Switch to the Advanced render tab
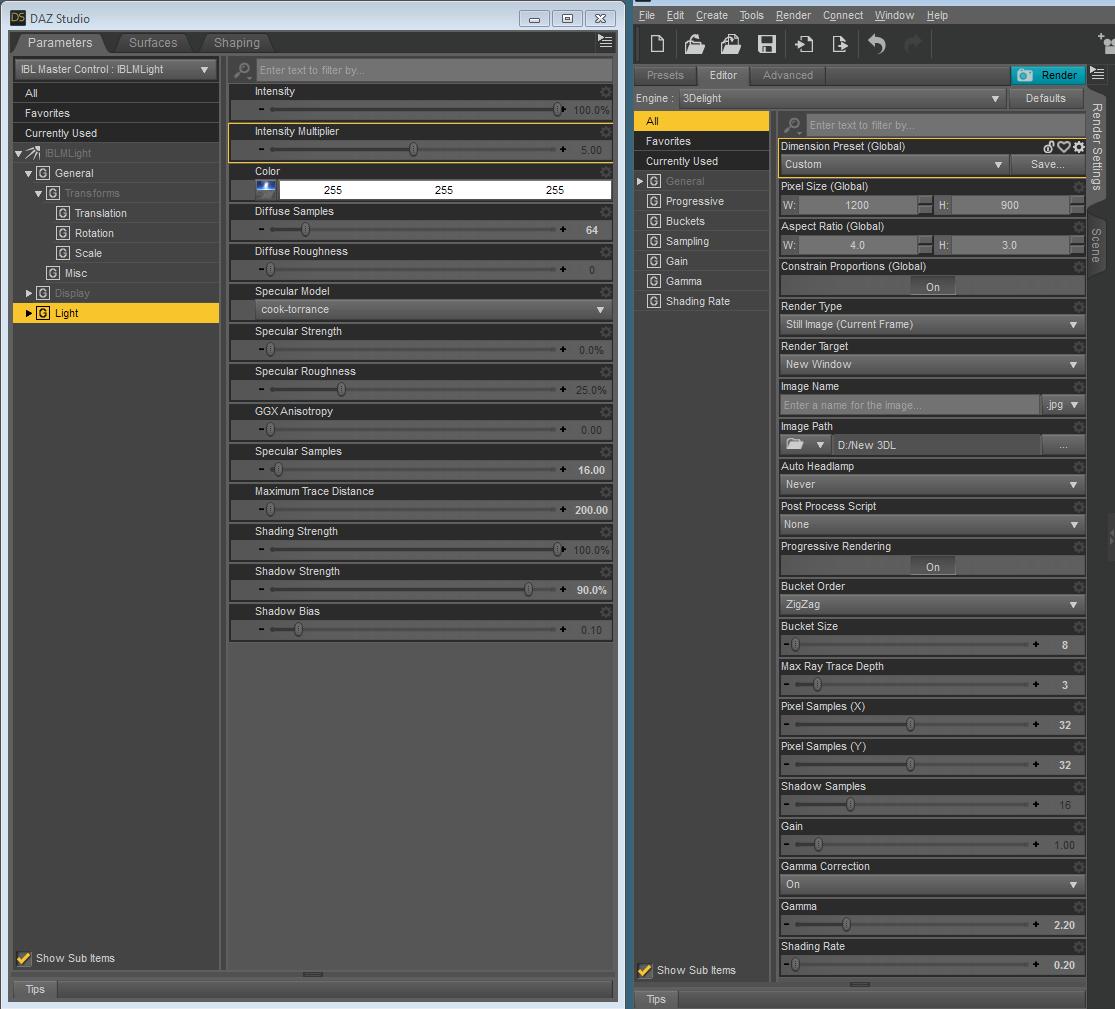 coord(787,75)
